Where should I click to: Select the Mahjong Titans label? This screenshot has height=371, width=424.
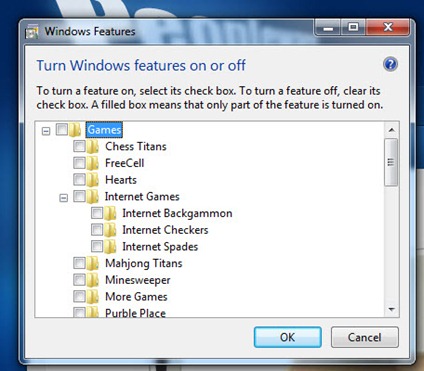144,263
